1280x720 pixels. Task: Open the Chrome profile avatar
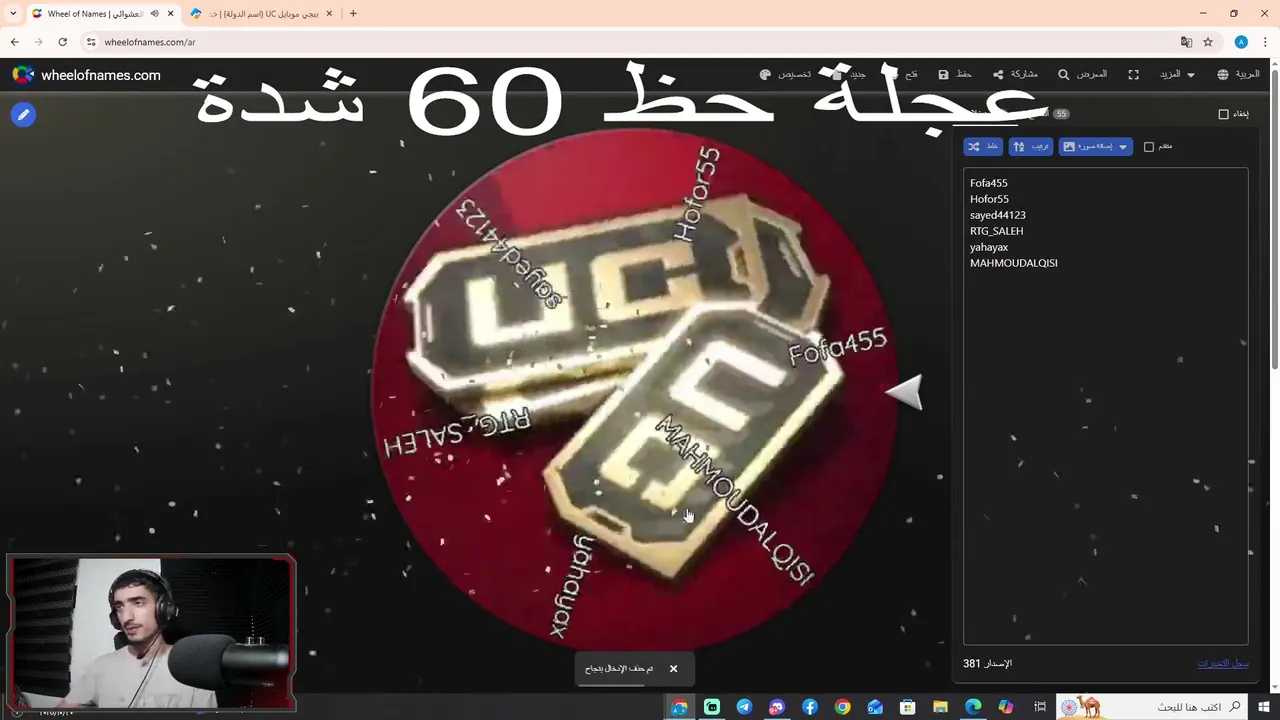[x=1241, y=42]
